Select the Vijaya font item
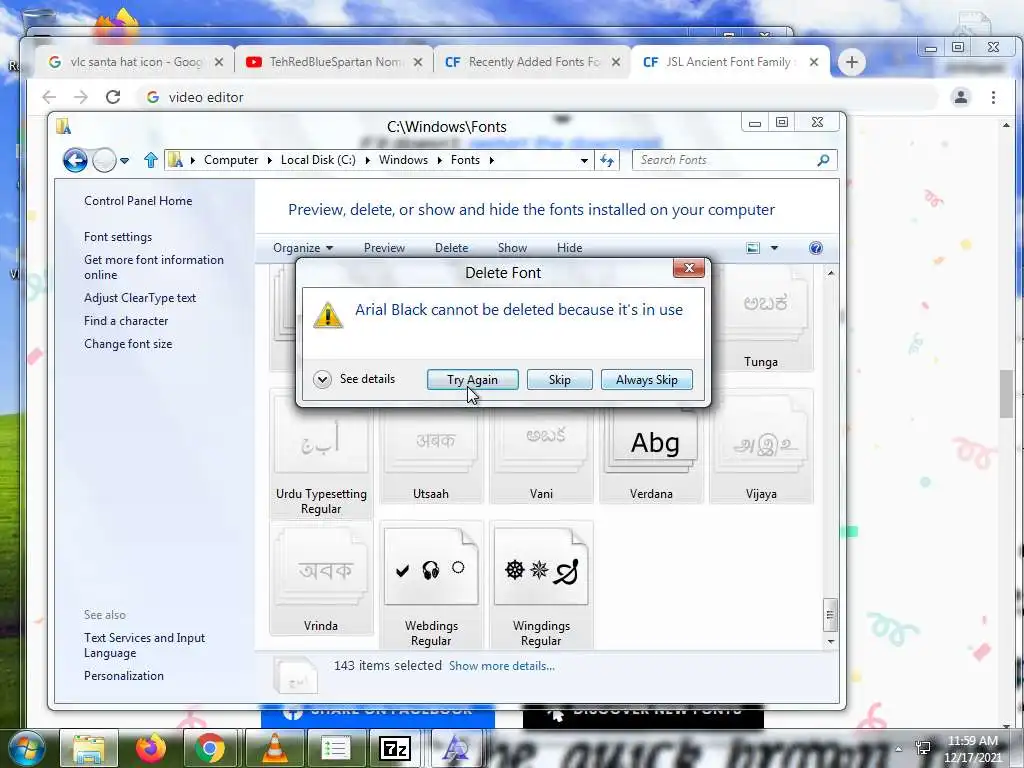Screen dimensions: 1024x768 point(761,447)
